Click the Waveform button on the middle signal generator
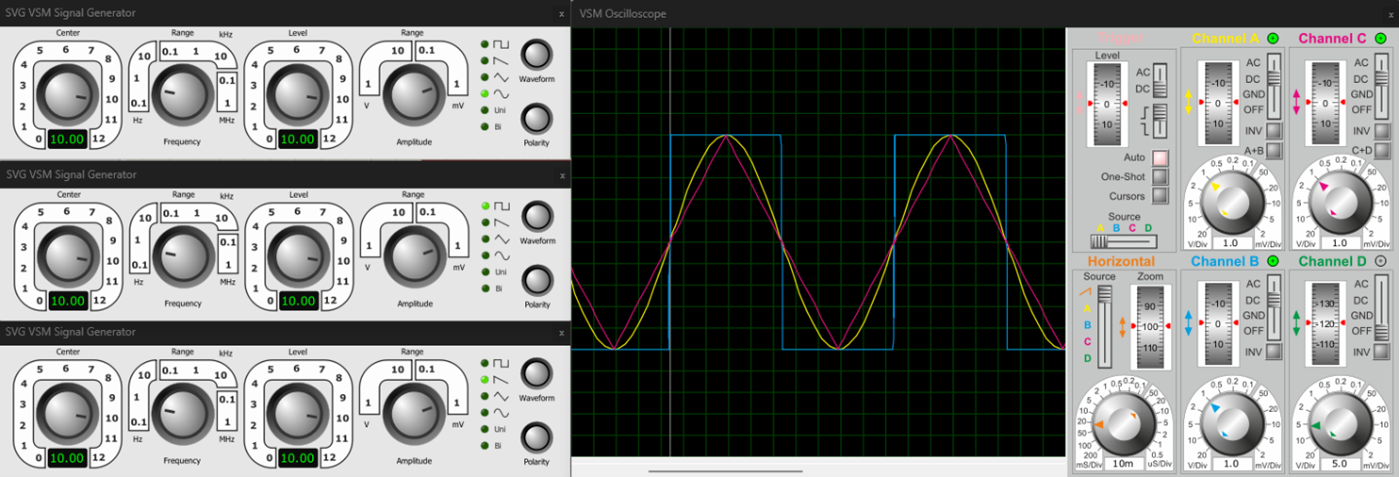This screenshot has height=477, width=1399. click(536, 216)
